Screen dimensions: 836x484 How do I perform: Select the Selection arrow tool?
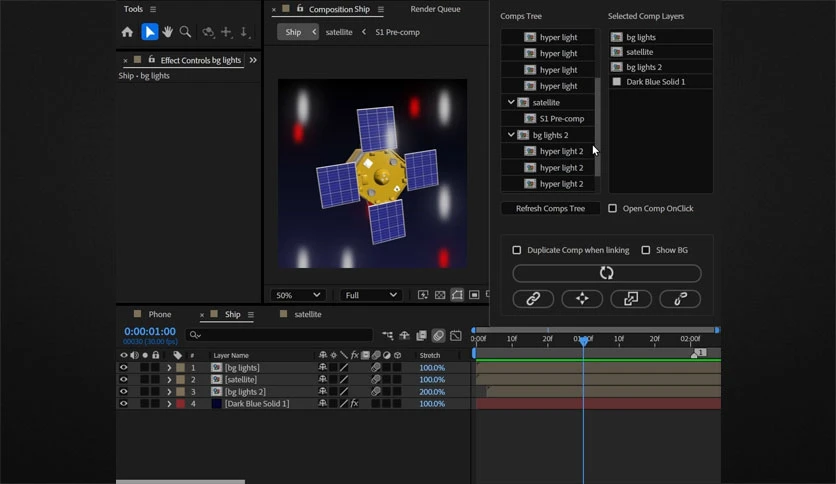point(150,32)
